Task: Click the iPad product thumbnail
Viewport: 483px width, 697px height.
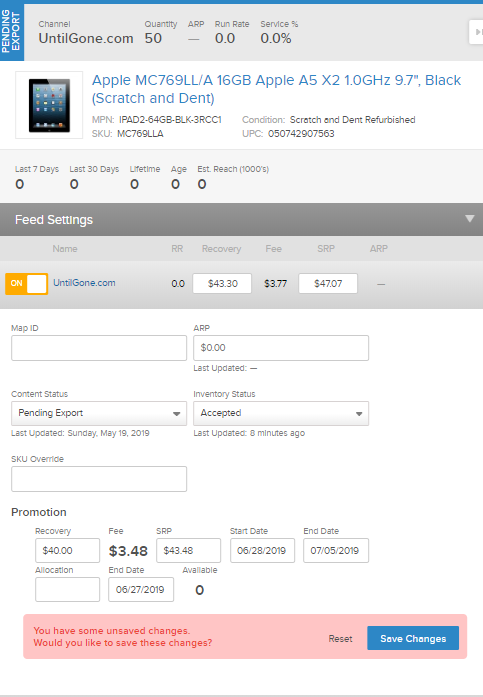Action: click(x=49, y=105)
